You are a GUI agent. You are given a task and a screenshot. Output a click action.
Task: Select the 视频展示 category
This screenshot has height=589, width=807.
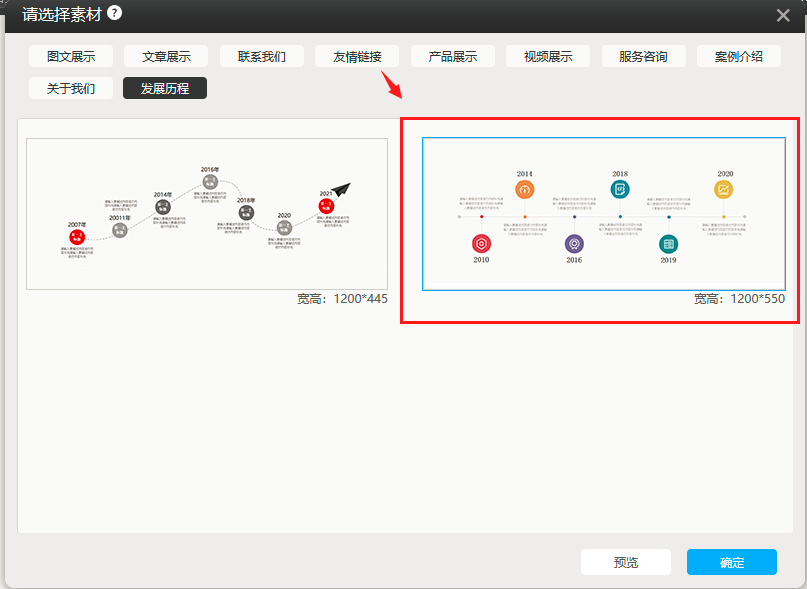548,56
